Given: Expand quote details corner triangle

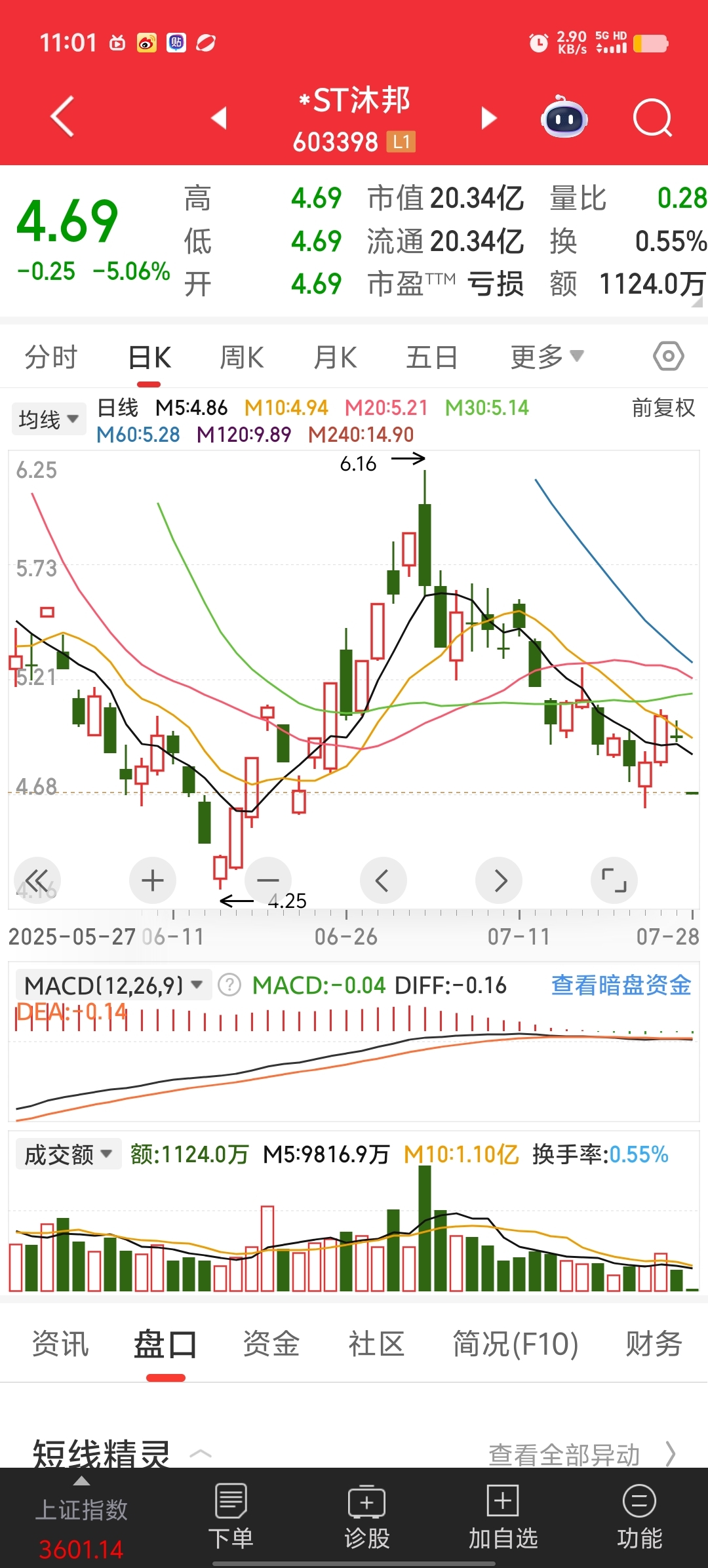Looking at the screenshot, I should tap(697, 302).
